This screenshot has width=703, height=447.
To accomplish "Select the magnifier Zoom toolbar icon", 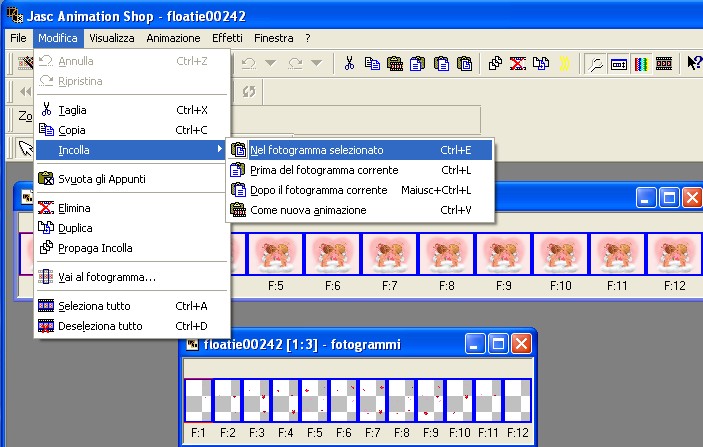I will tap(596, 64).
